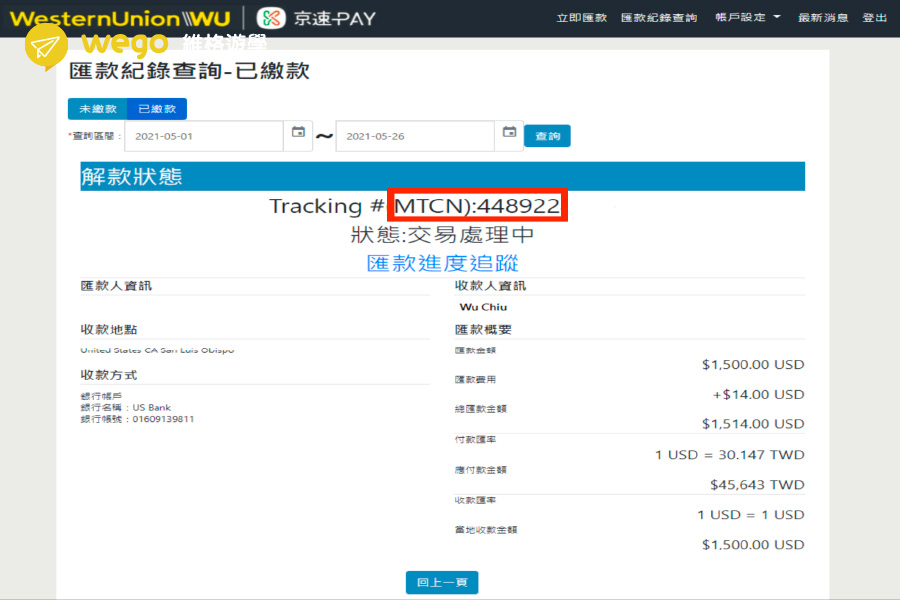Click the start date field showing 2021-05-01
The image size is (900, 600).
(203, 136)
